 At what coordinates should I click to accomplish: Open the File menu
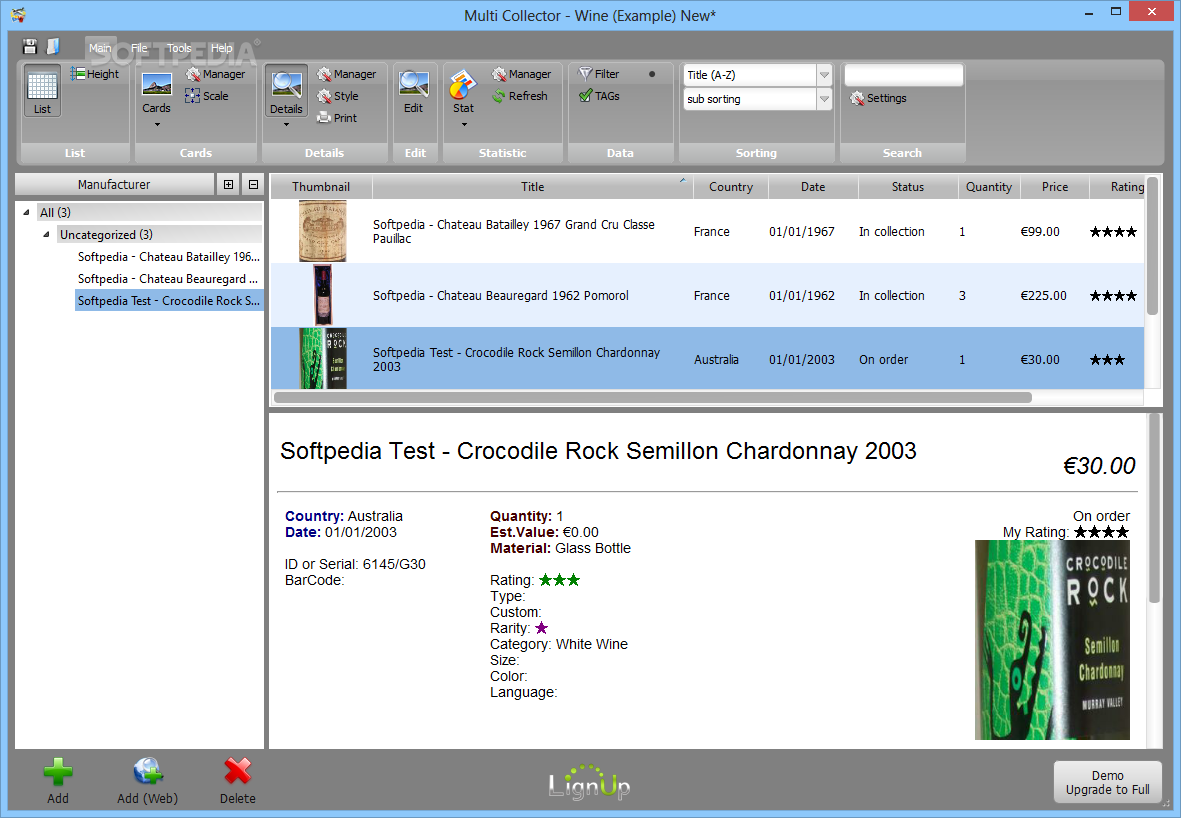click(x=139, y=47)
